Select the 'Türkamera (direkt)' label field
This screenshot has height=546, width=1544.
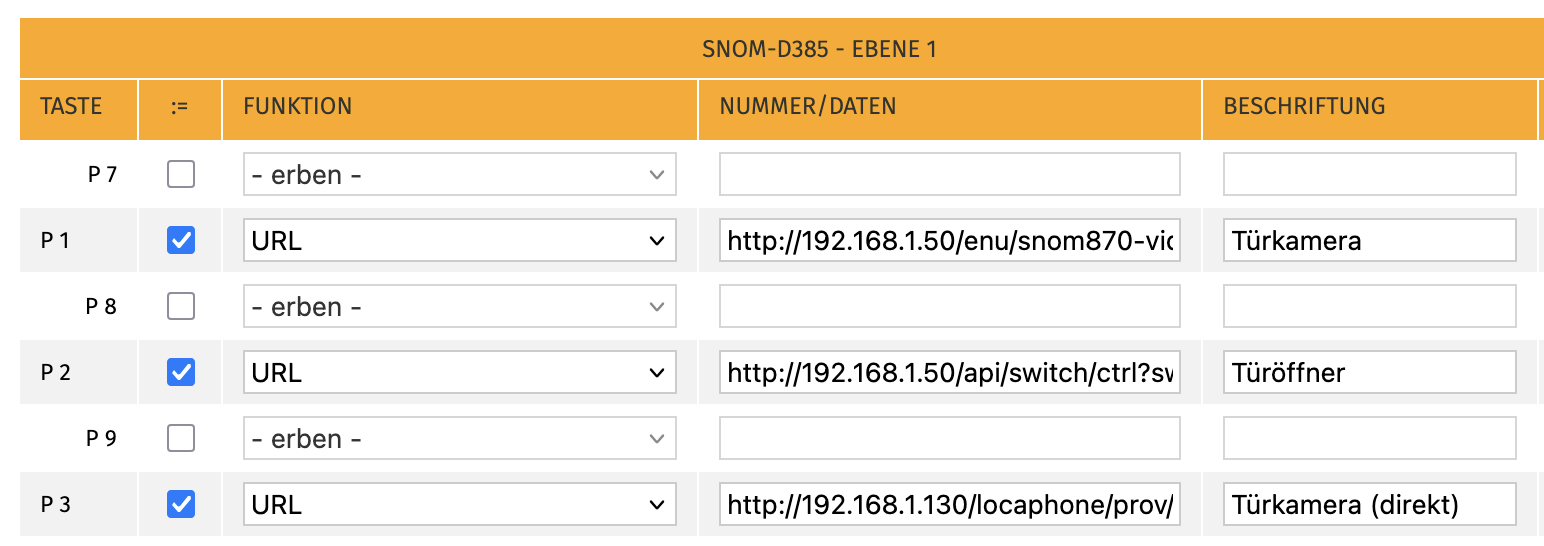1369,505
